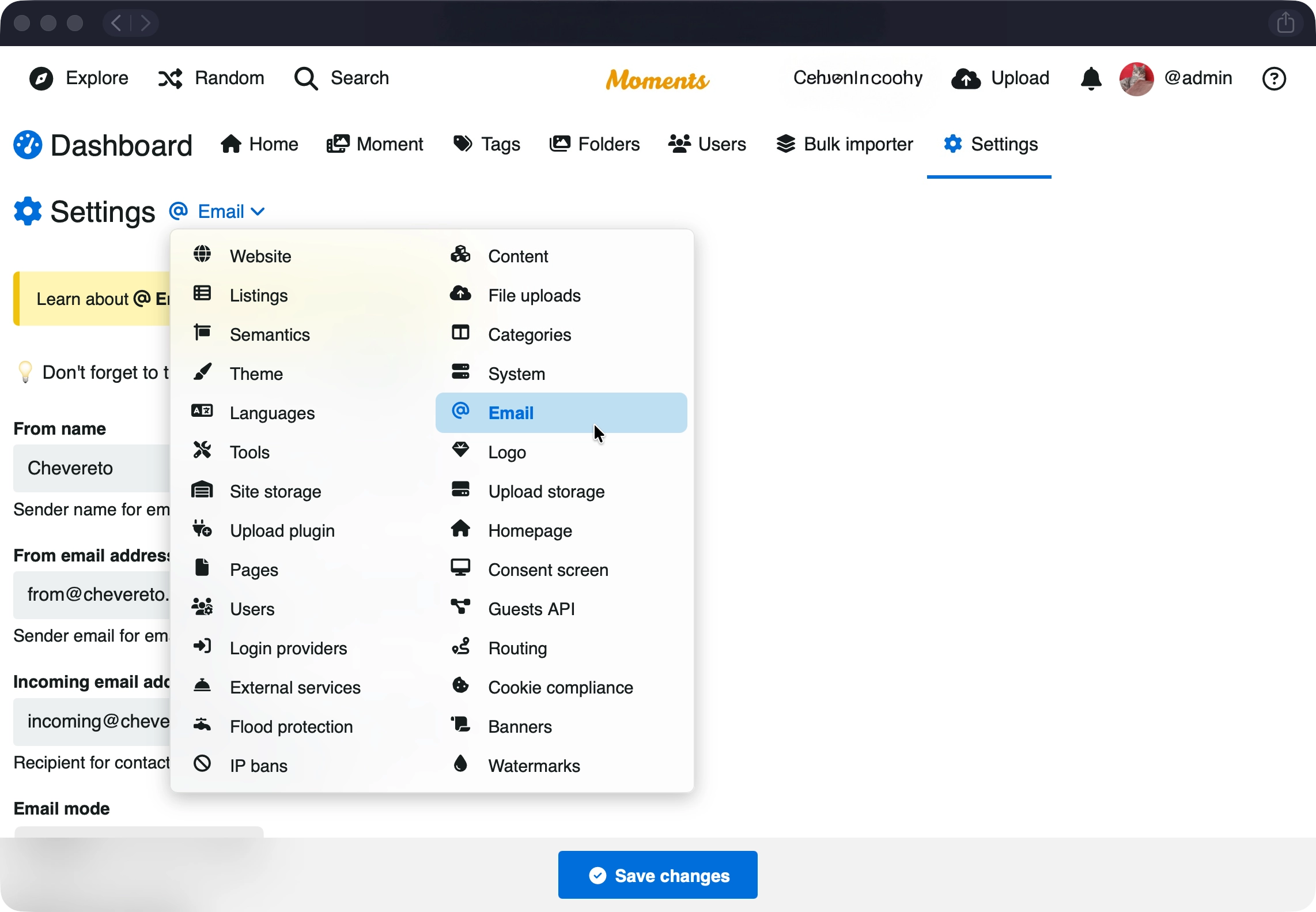Open Flood protection settings text
This screenshot has height=912, width=1316.
291,727
